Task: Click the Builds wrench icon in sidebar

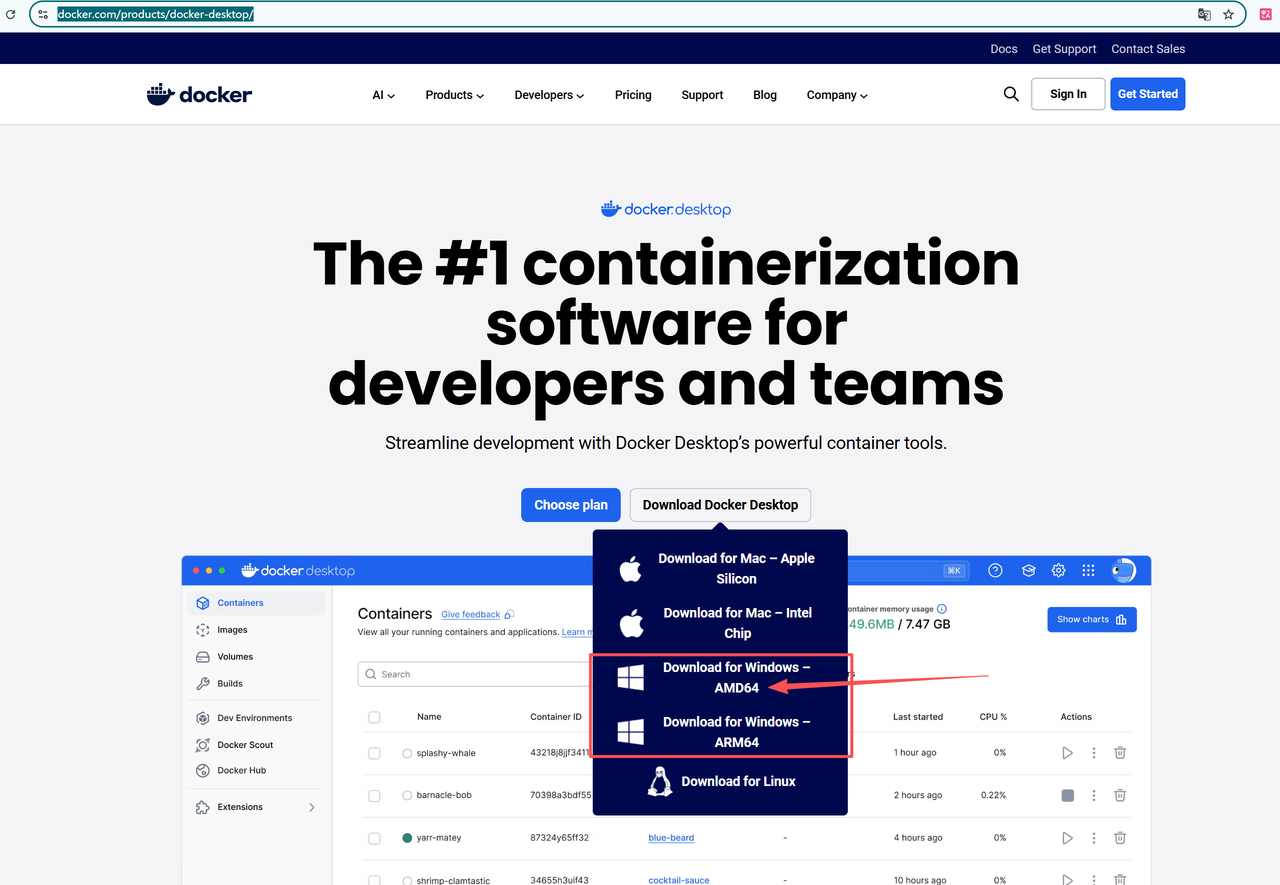Action: tap(203, 684)
